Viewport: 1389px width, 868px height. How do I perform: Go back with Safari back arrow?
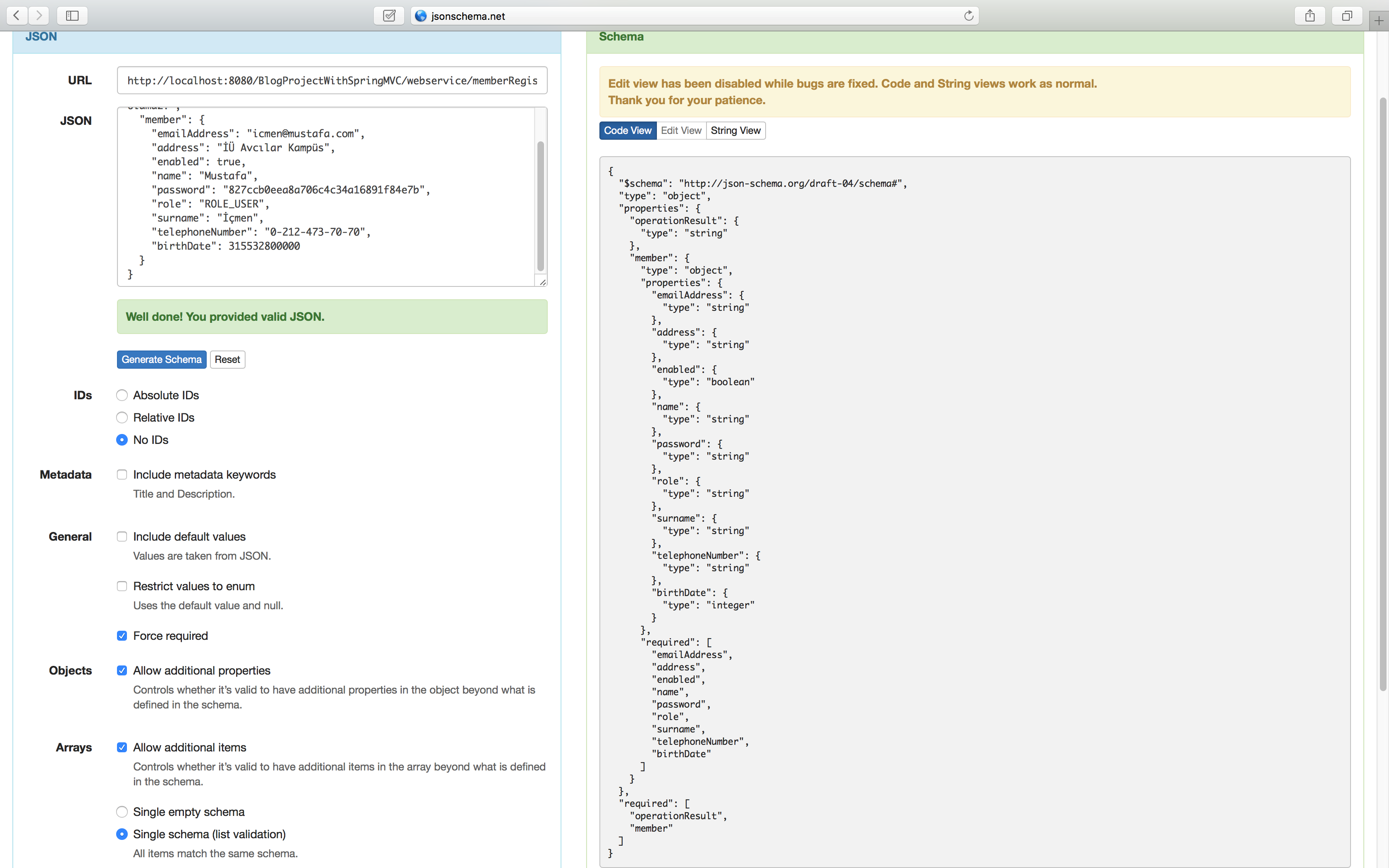17,16
